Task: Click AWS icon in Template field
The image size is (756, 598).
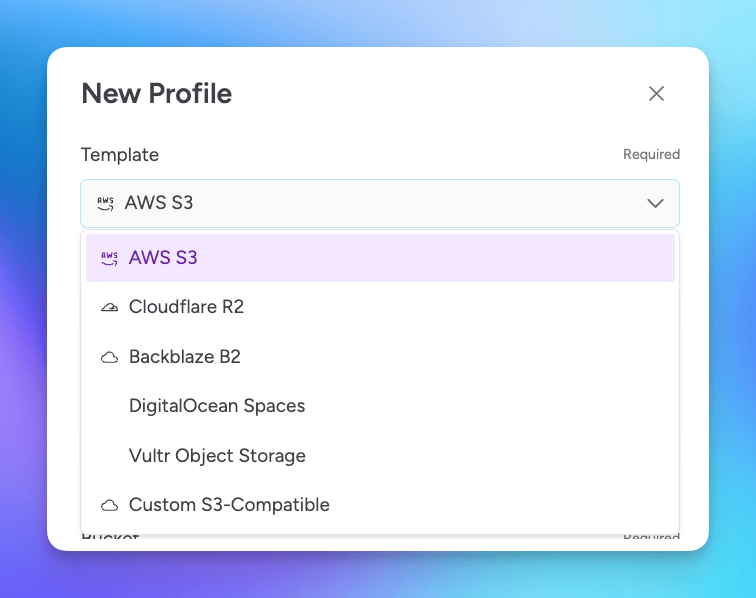Action: click(x=105, y=204)
